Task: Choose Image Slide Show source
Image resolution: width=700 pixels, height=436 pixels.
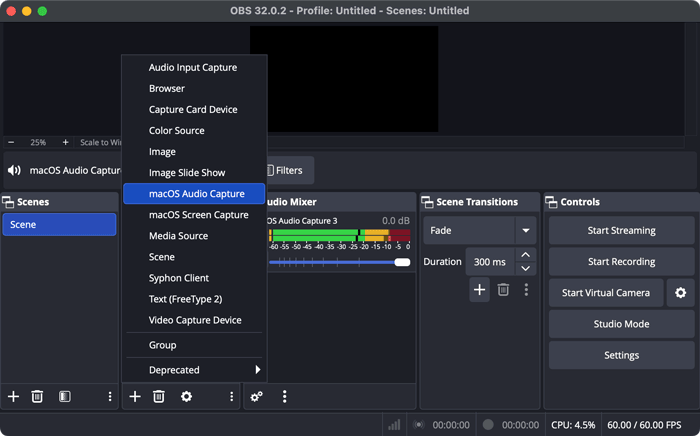Action: click(194, 173)
